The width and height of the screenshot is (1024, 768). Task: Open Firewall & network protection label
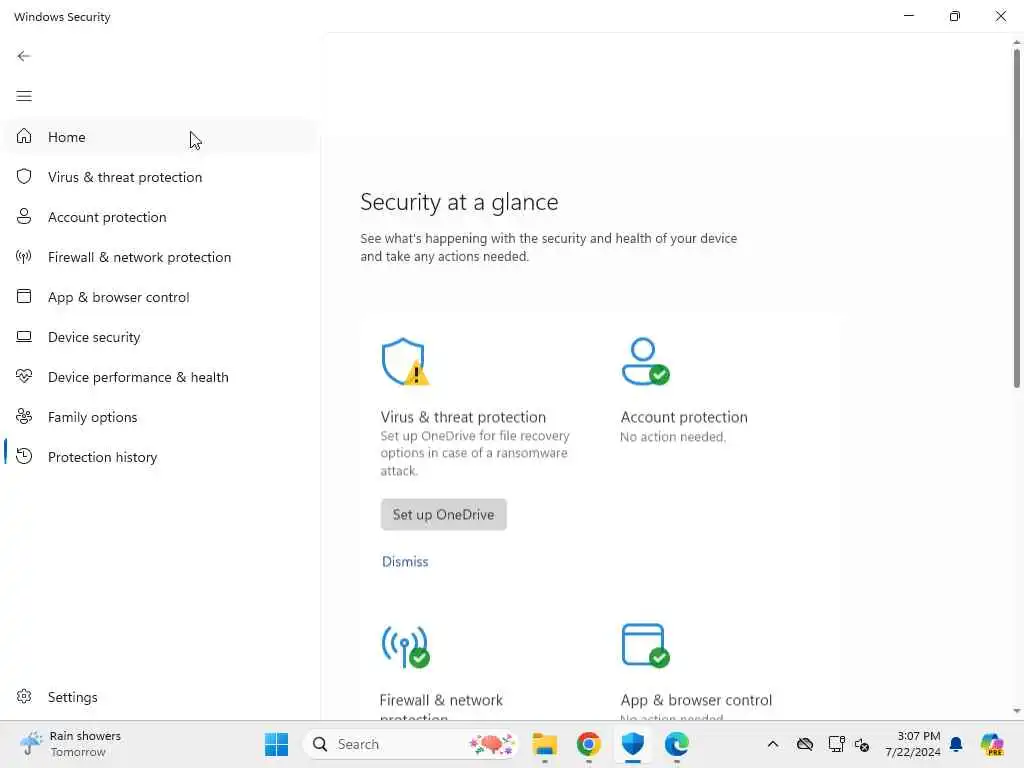pyautogui.click(x=139, y=257)
